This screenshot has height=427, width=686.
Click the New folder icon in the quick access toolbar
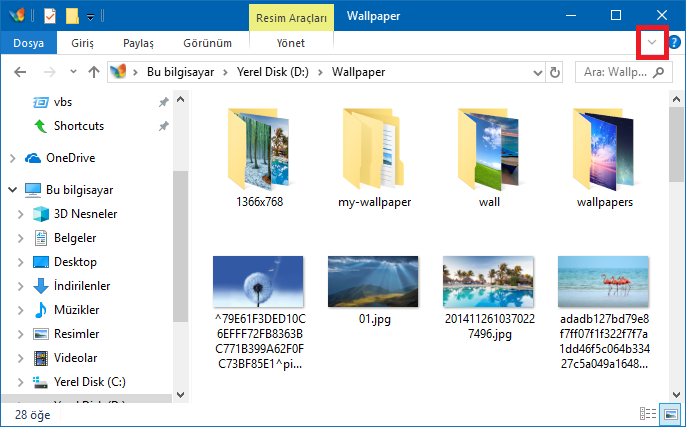tap(72, 16)
